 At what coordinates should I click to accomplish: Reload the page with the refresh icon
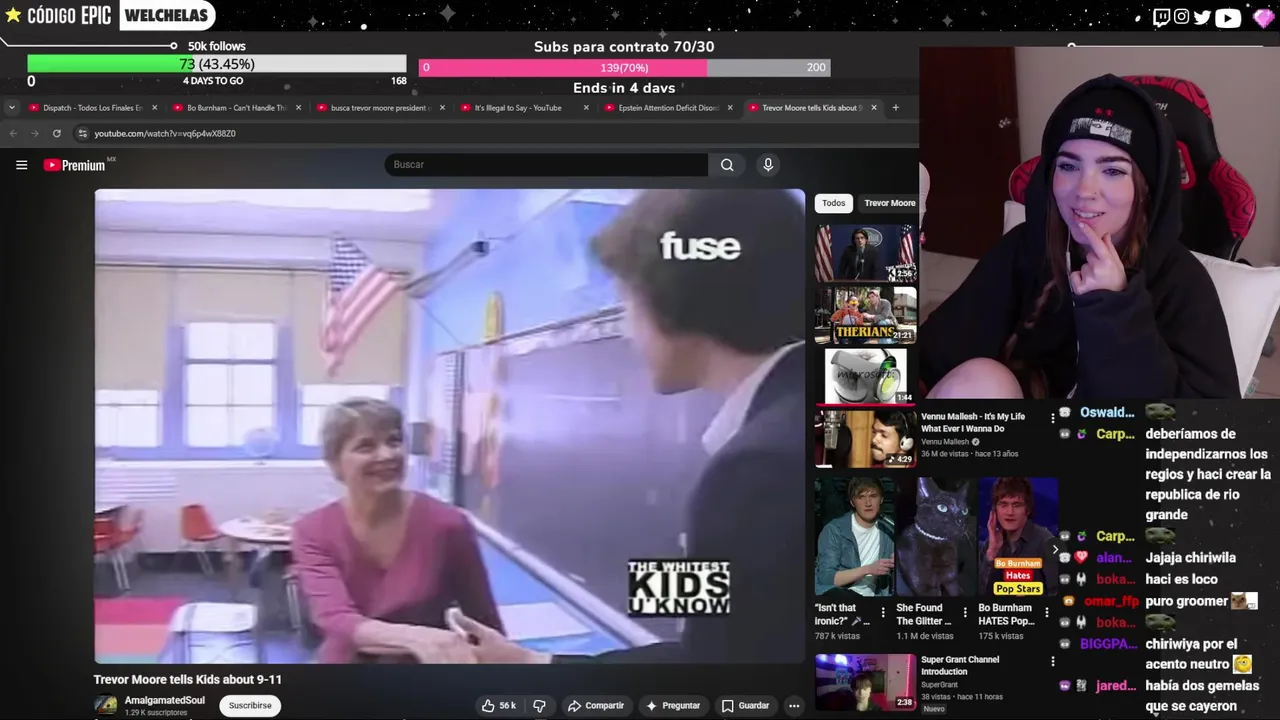coord(57,133)
